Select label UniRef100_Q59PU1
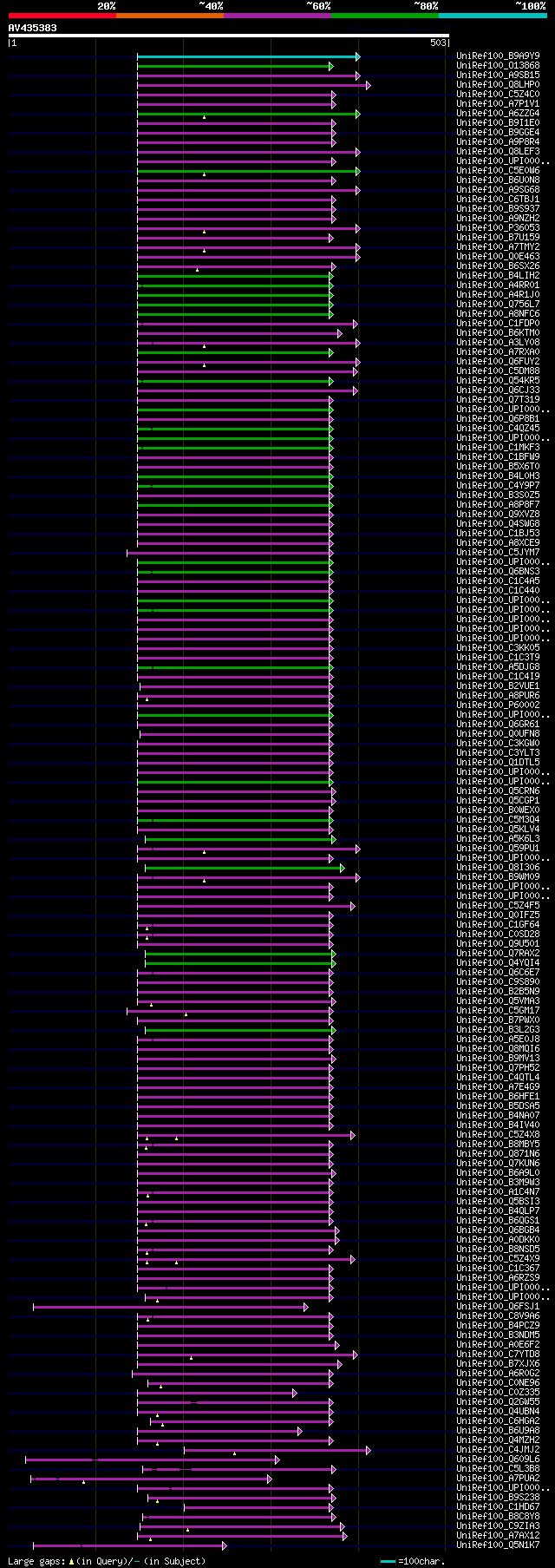The image size is (555, 1568). click(498, 849)
